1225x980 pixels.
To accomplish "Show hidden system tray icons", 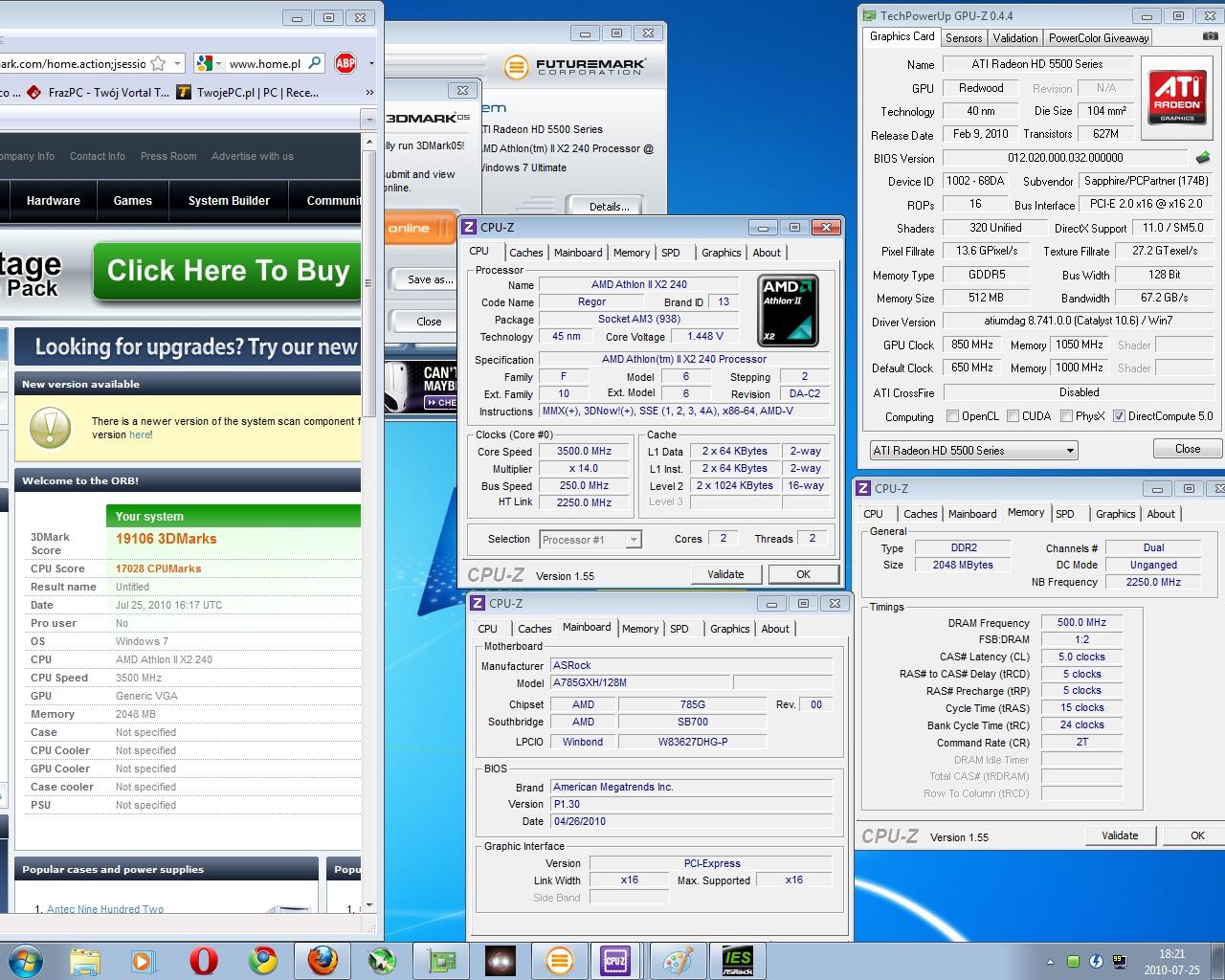I will tap(1050, 962).
